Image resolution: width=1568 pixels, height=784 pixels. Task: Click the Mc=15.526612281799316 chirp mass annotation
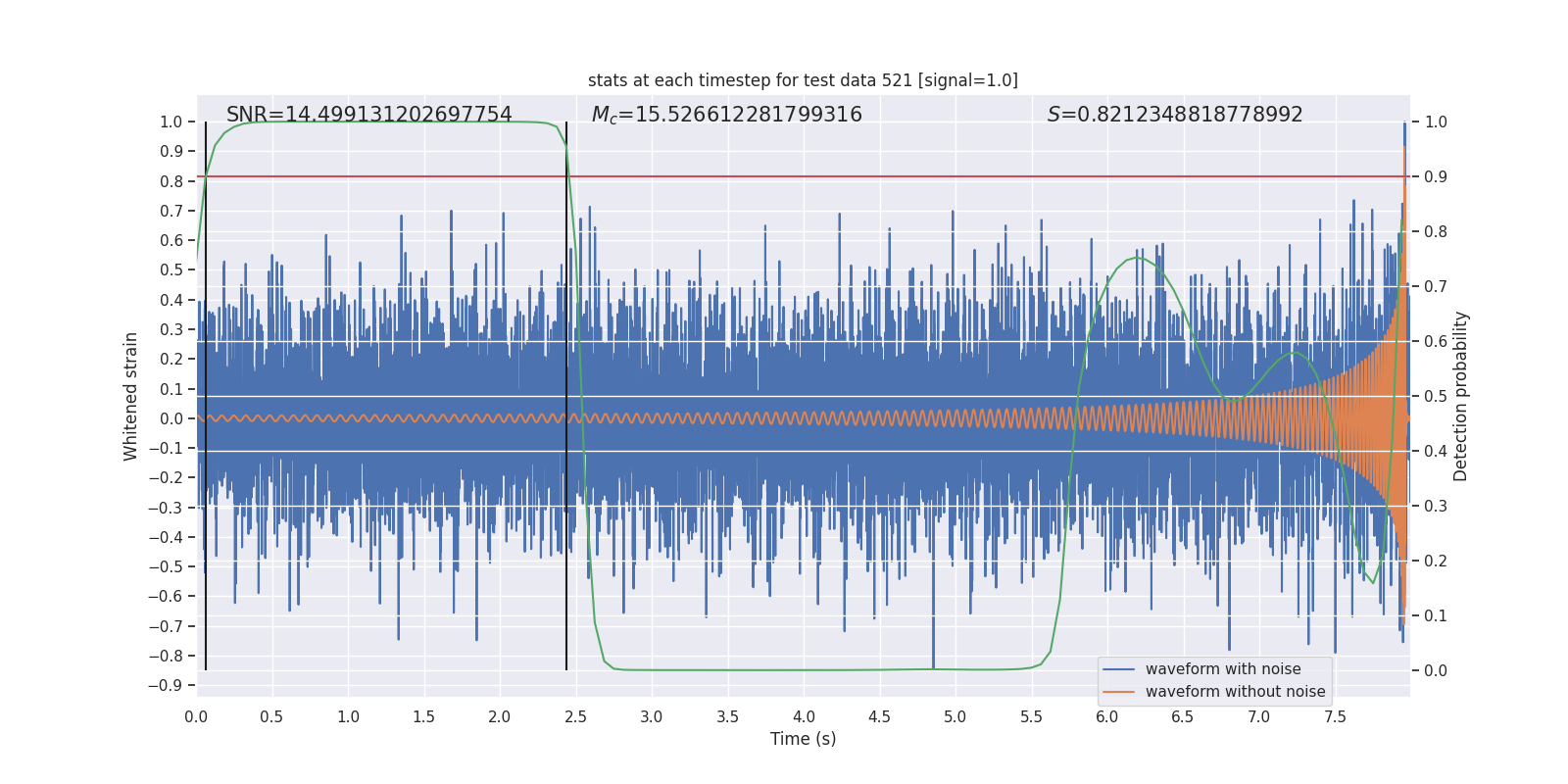726,115
